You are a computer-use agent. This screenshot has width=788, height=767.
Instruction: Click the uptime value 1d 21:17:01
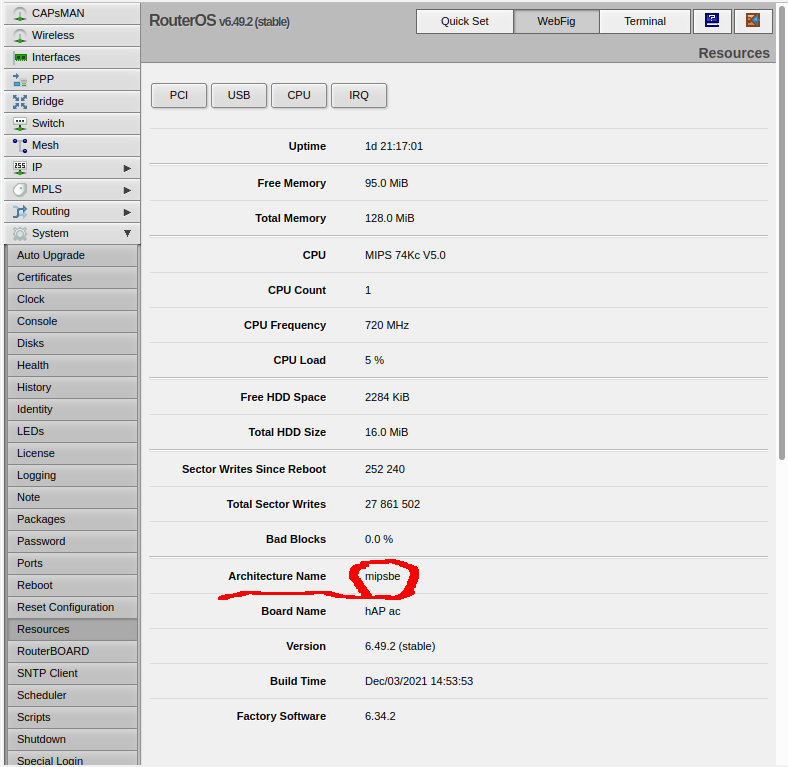click(x=393, y=146)
